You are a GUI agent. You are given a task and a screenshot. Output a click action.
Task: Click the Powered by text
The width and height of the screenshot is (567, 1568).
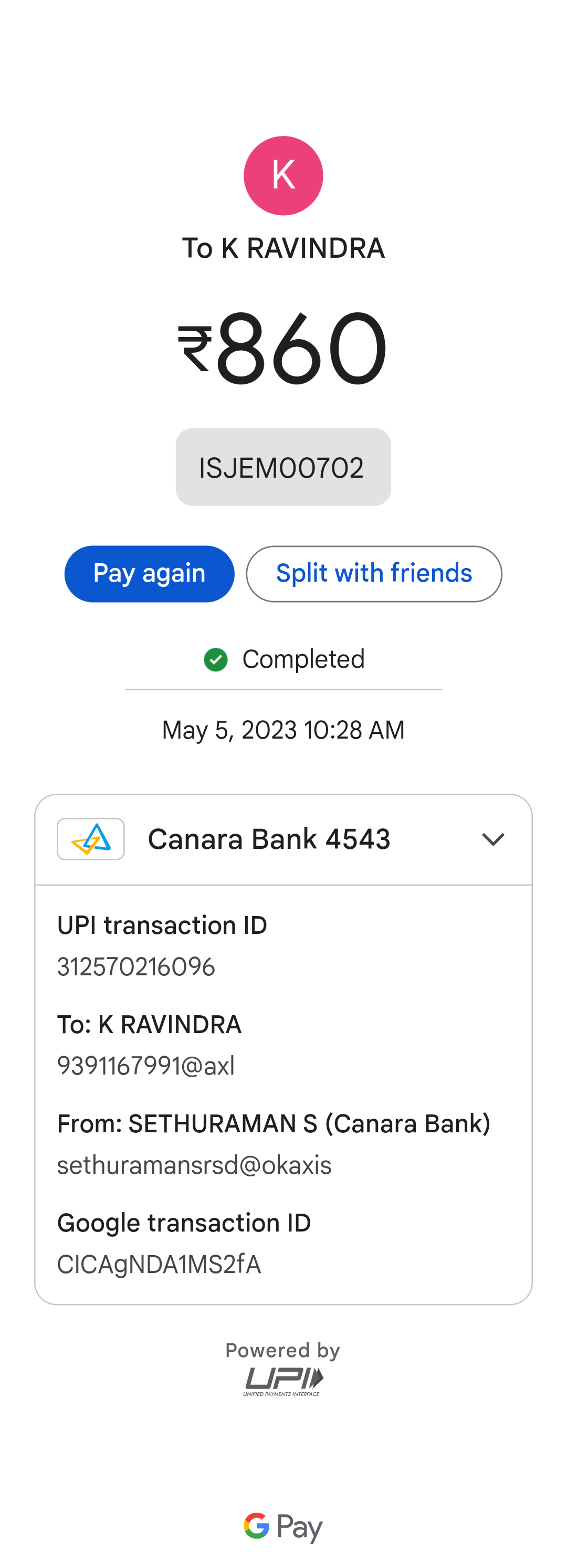(x=283, y=1351)
